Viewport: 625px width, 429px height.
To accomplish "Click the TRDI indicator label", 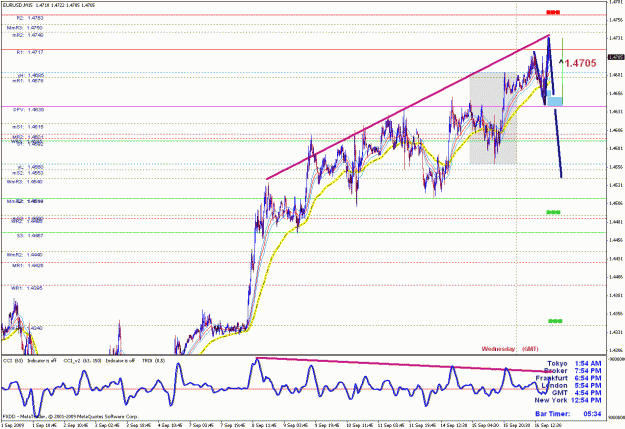I will click(x=153, y=361).
